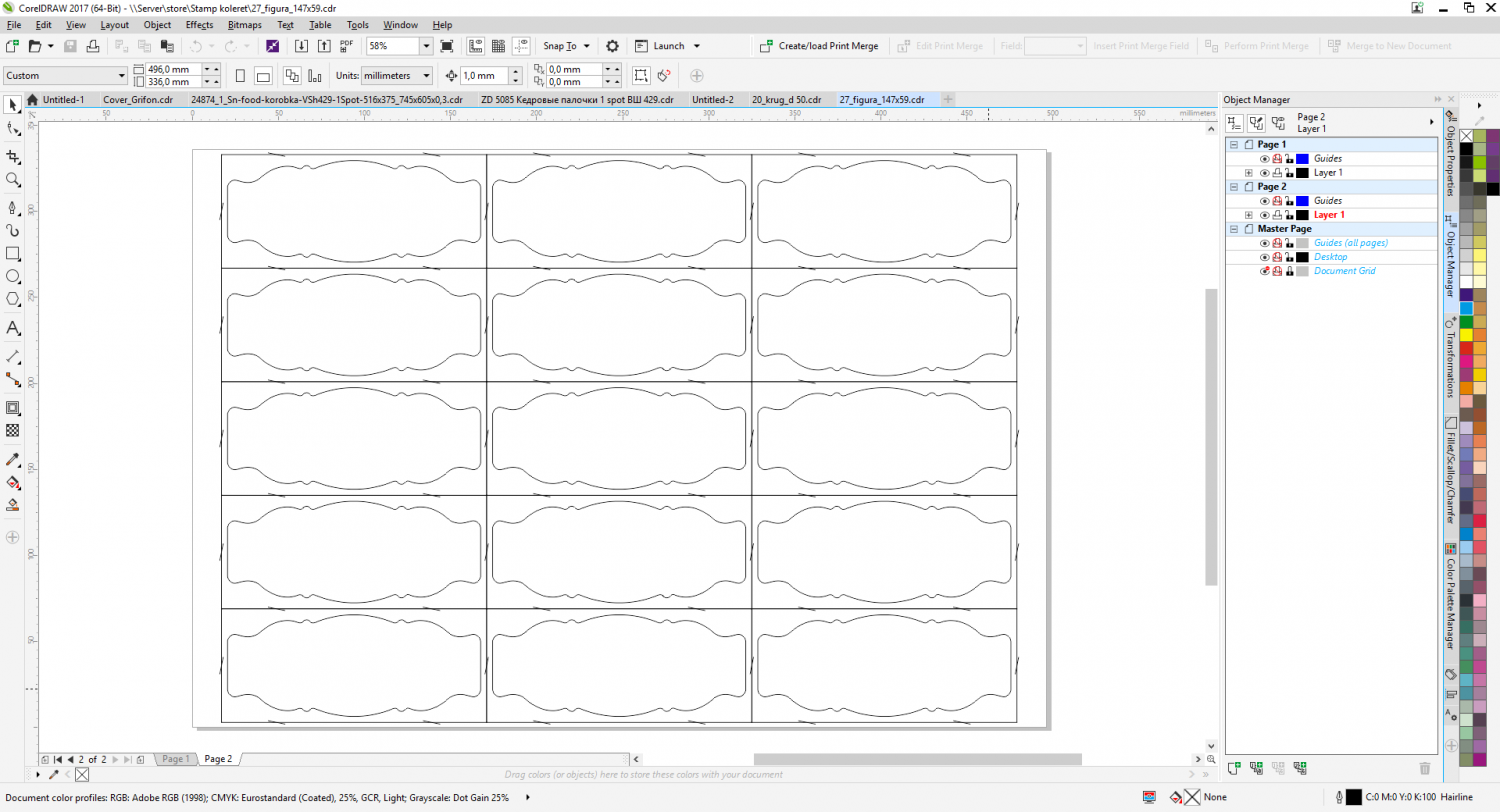Select the Crop tool

[x=13, y=157]
